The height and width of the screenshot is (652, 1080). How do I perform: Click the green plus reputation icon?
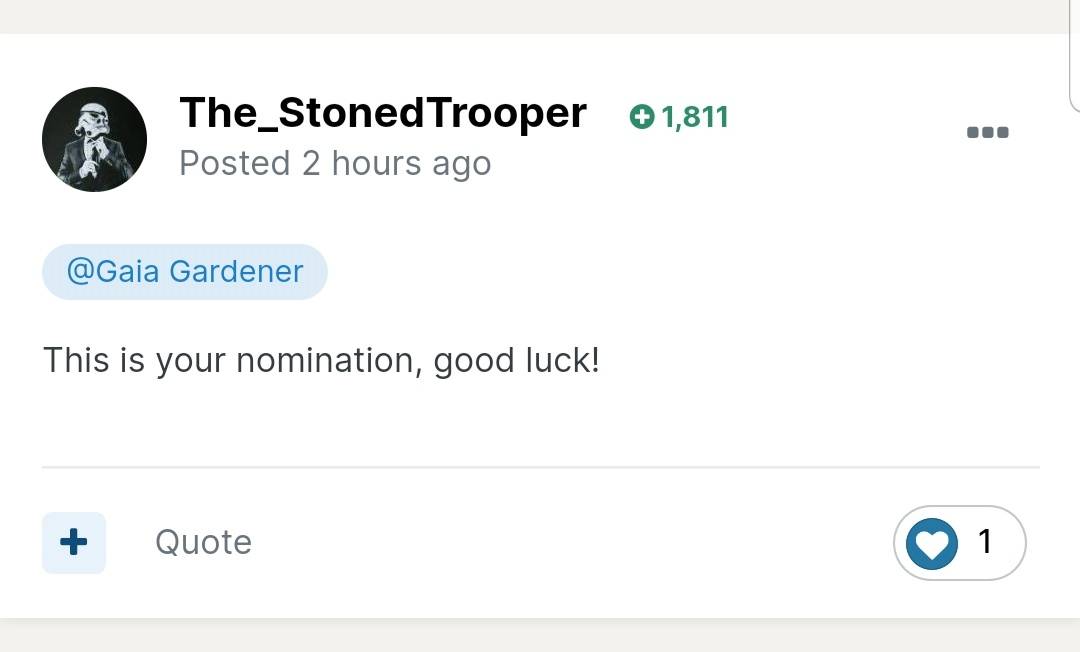coord(642,116)
